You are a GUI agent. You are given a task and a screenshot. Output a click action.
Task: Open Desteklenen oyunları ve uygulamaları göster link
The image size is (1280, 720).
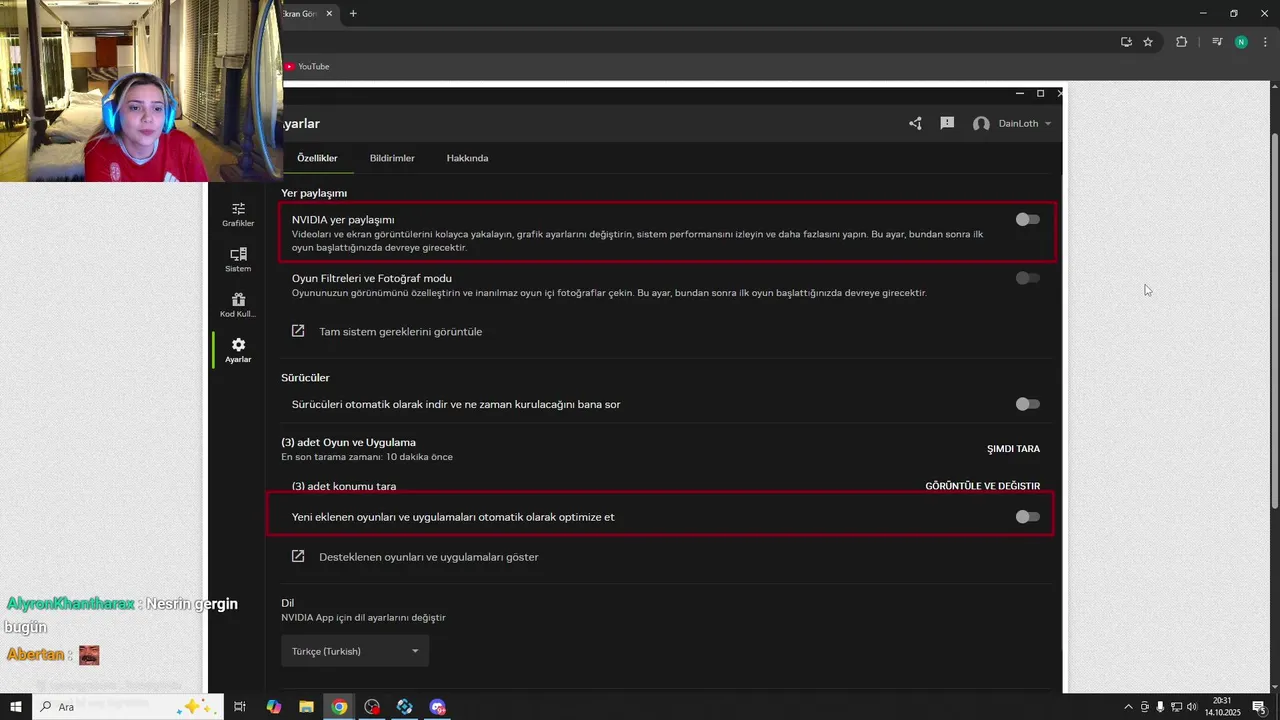coord(429,557)
